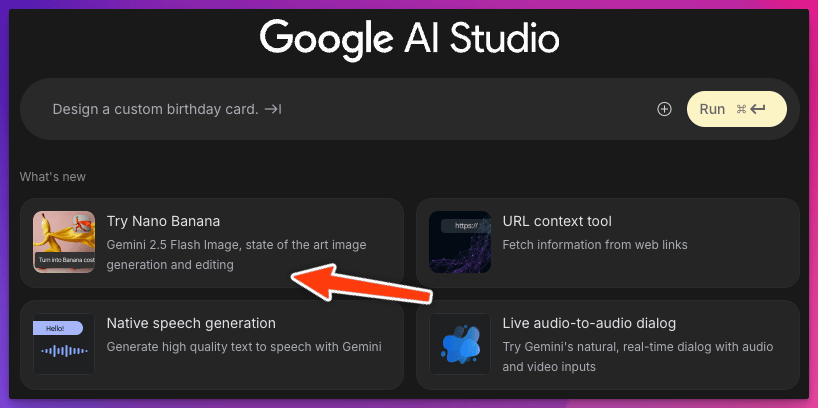Open the Nano Banana thumbnail image
818x408 pixels.
tap(64, 242)
